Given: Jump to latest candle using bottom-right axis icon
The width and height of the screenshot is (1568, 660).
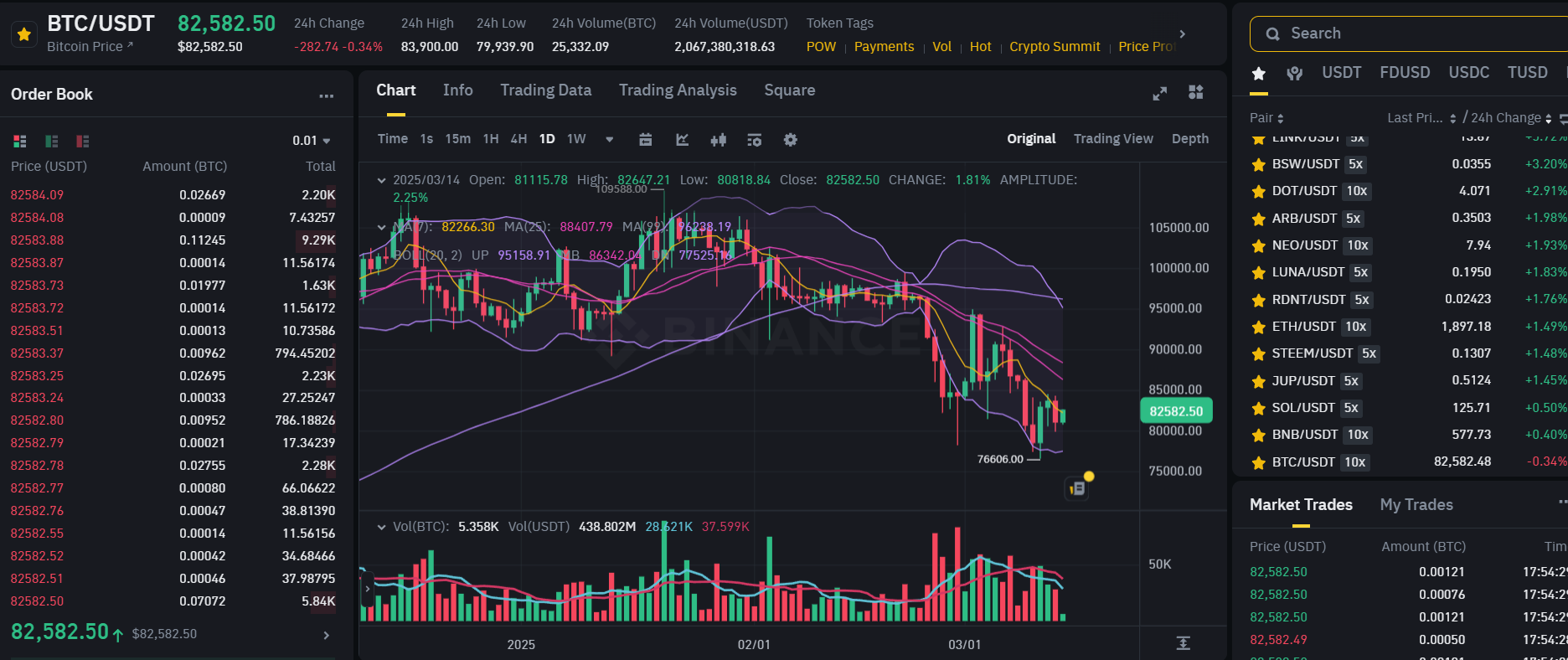Looking at the screenshot, I should [1183, 643].
